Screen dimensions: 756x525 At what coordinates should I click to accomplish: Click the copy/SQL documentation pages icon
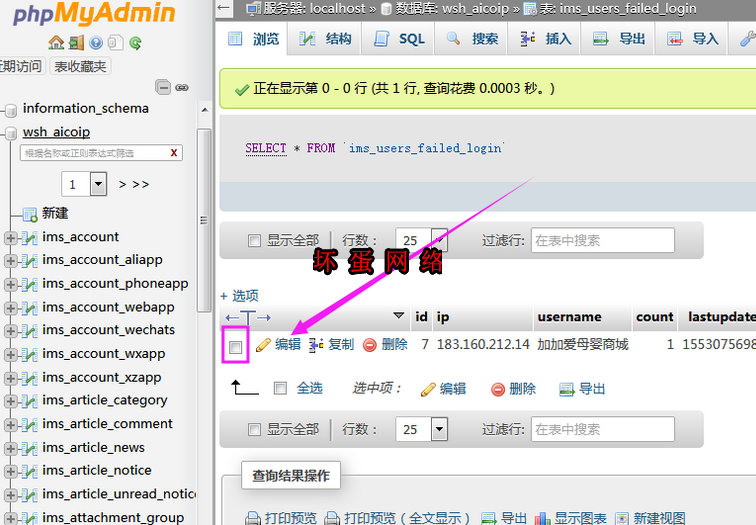115,43
